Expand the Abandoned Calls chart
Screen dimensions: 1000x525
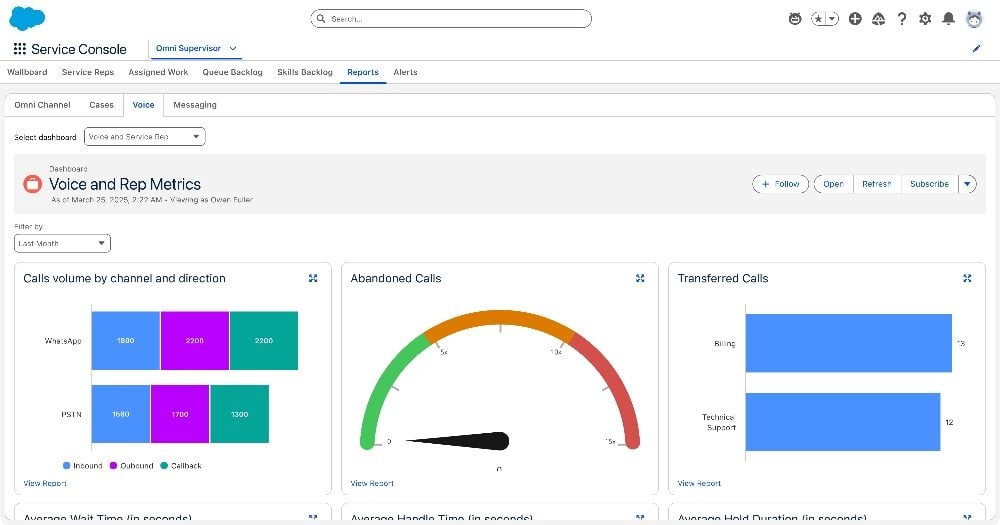coord(640,278)
